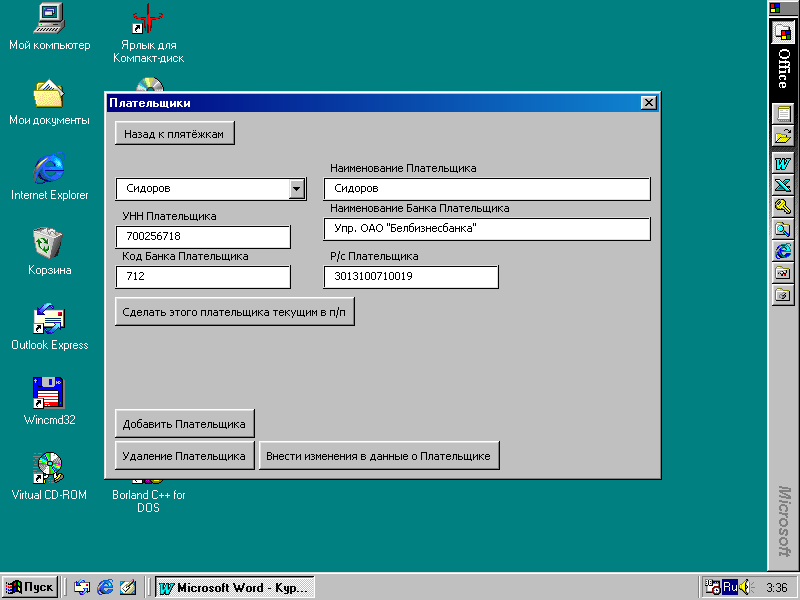This screenshot has width=800, height=600.
Task: Click the 'Удаление Плательщика' button
Action: pos(185,456)
